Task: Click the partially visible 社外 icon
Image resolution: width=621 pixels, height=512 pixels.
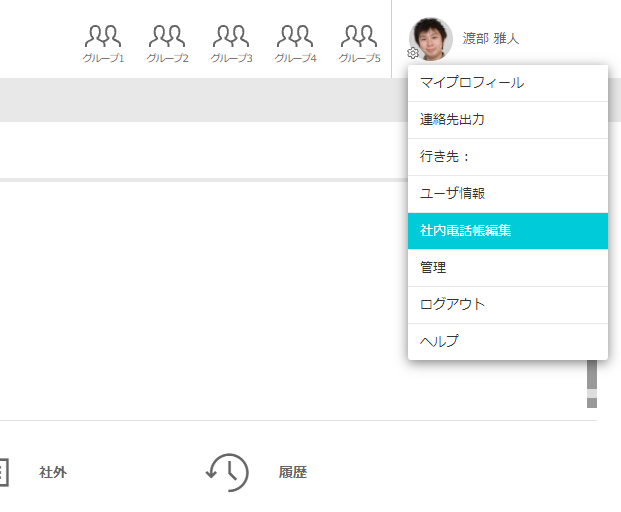Action: (3, 472)
